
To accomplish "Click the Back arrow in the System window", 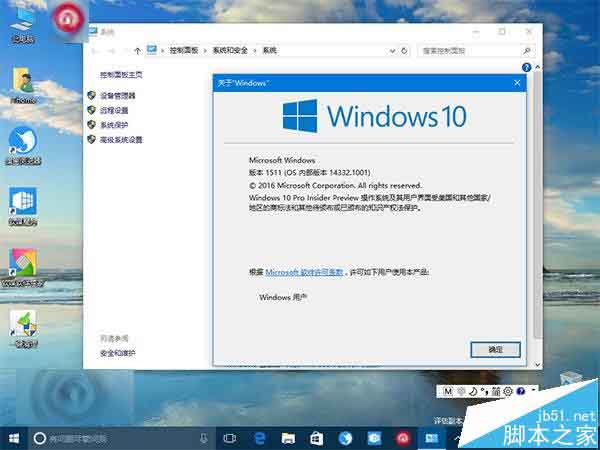I will point(96,51).
